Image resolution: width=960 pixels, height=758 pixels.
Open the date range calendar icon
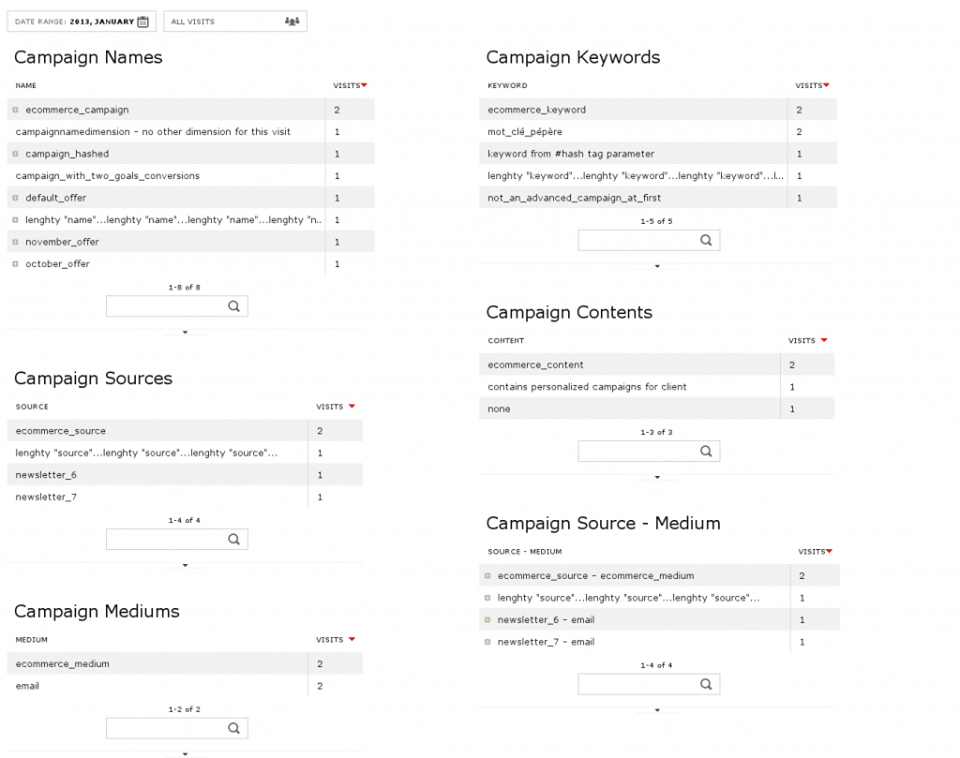(x=143, y=21)
